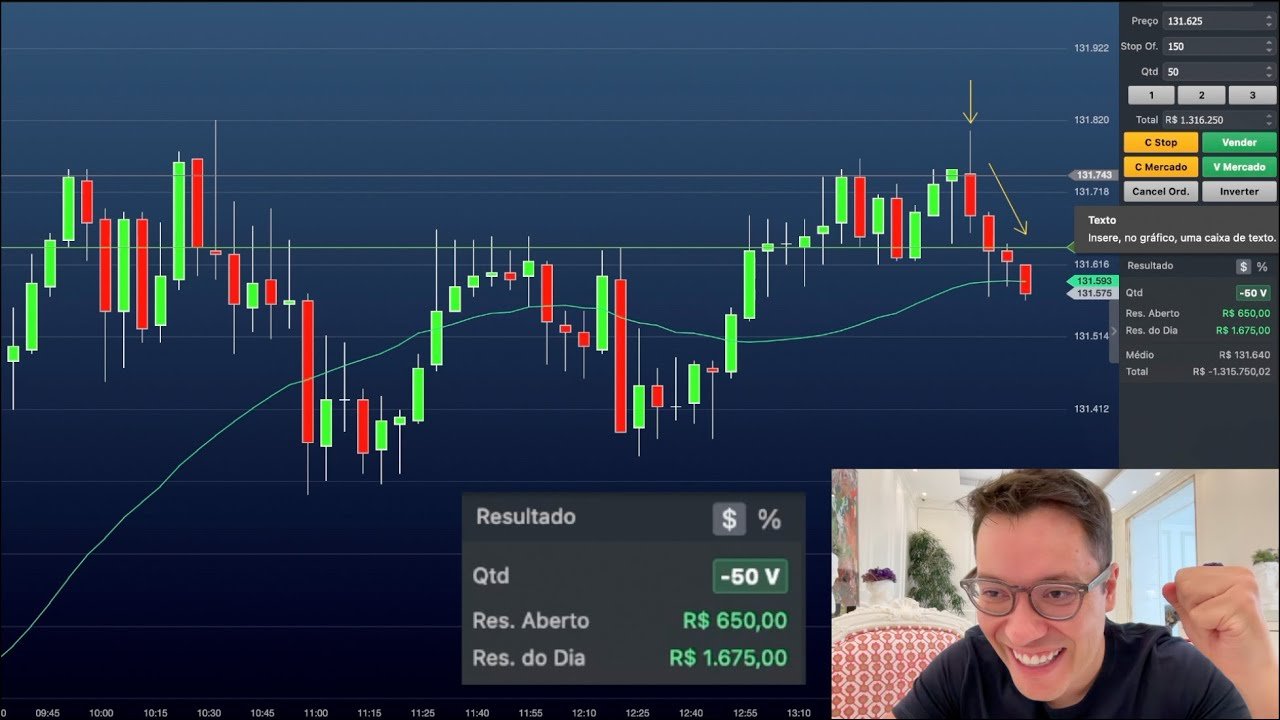Select quantity preset 2
The width and height of the screenshot is (1280, 720).
[x=1201, y=95]
